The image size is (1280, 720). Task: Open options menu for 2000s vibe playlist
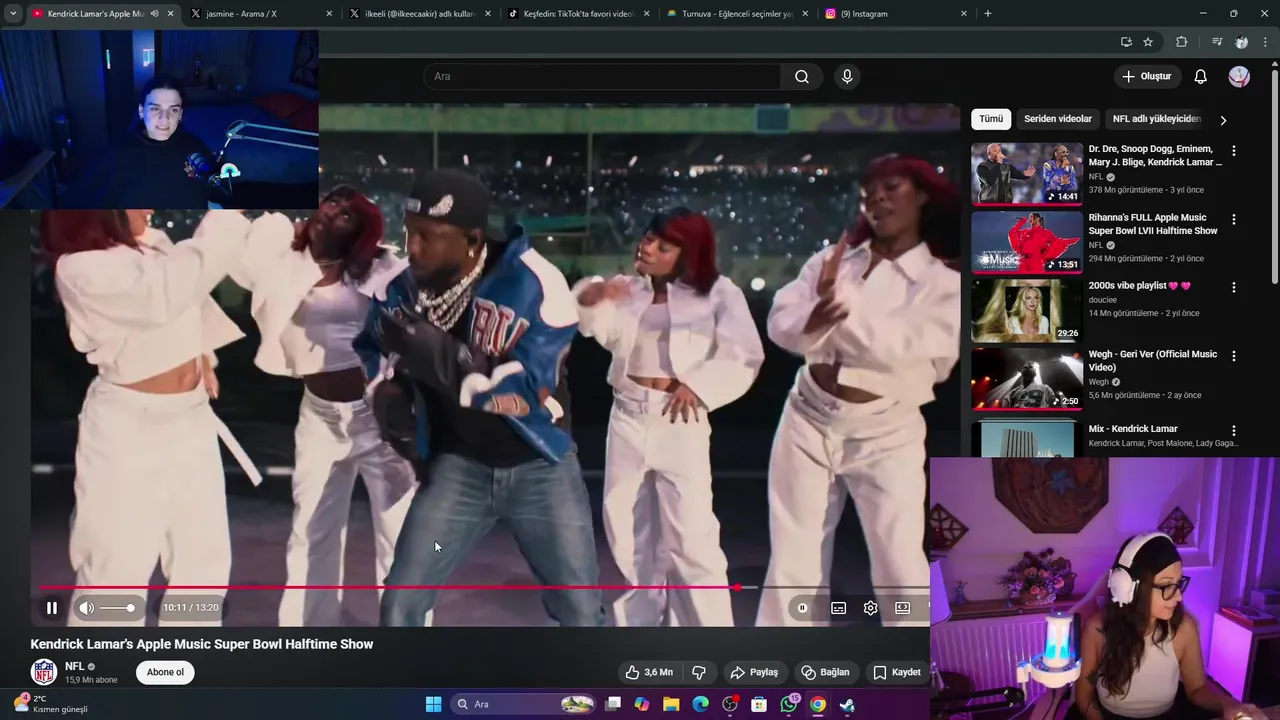(x=1234, y=287)
